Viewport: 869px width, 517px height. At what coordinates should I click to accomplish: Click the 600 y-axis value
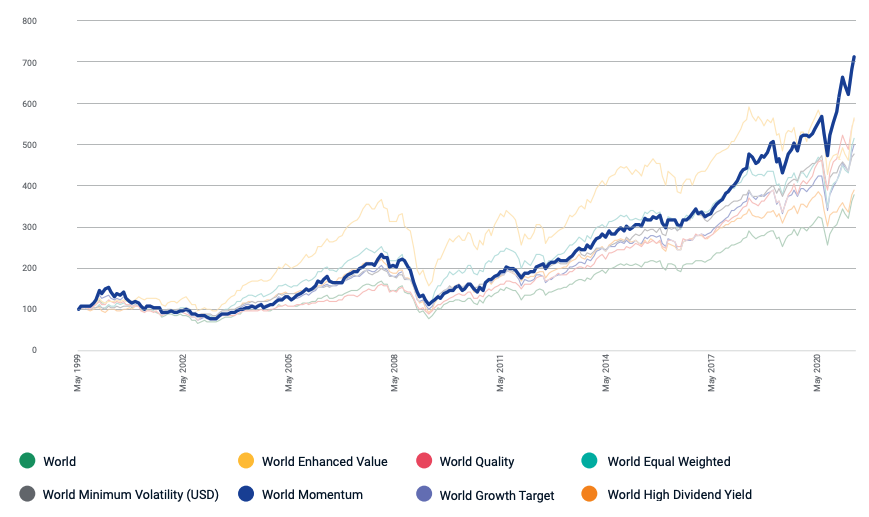tap(29, 104)
